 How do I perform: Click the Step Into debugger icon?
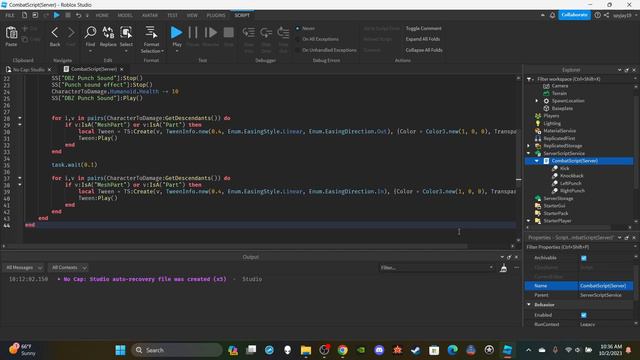point(249,32)
